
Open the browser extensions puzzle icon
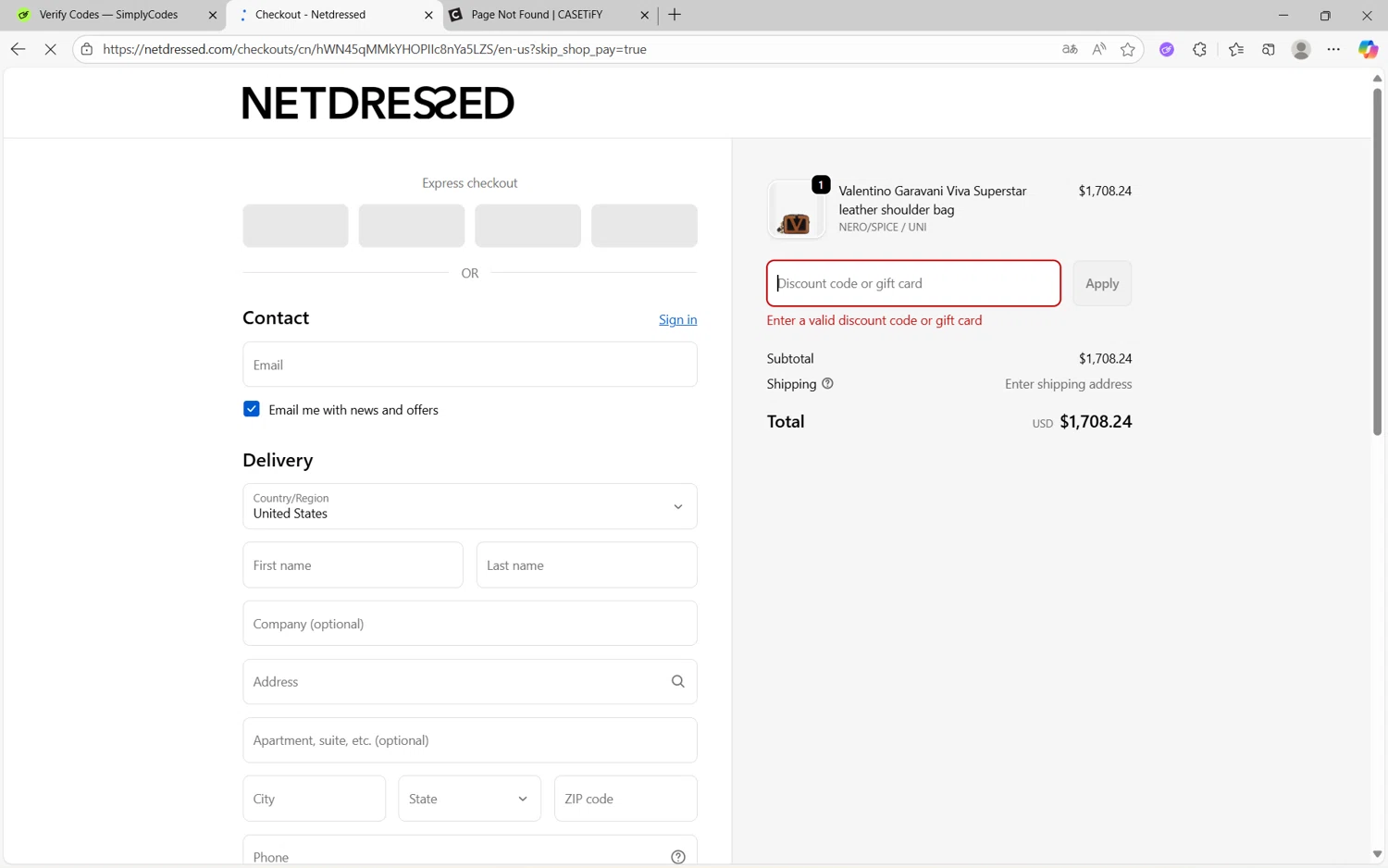point(1200,49)
